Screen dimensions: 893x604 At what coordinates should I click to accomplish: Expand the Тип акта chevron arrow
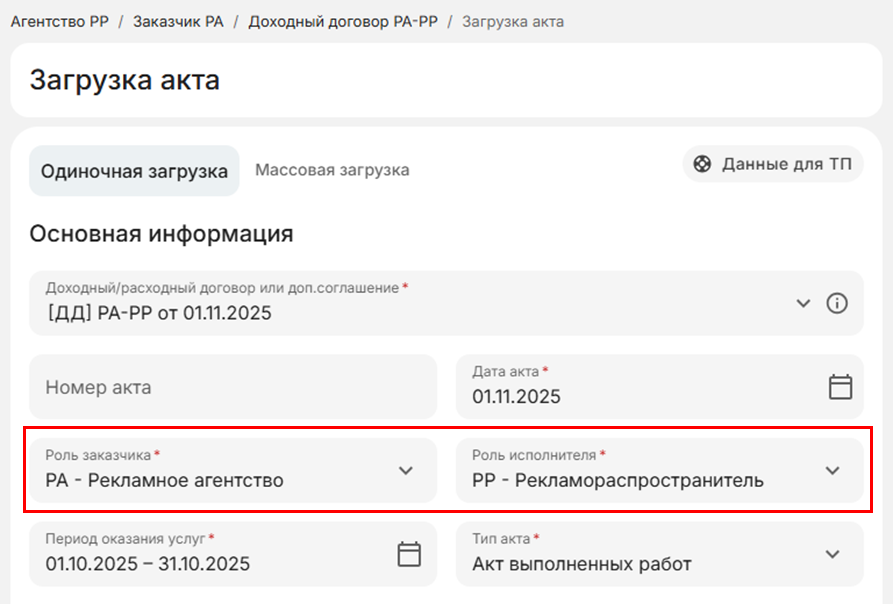pos(832,553)
